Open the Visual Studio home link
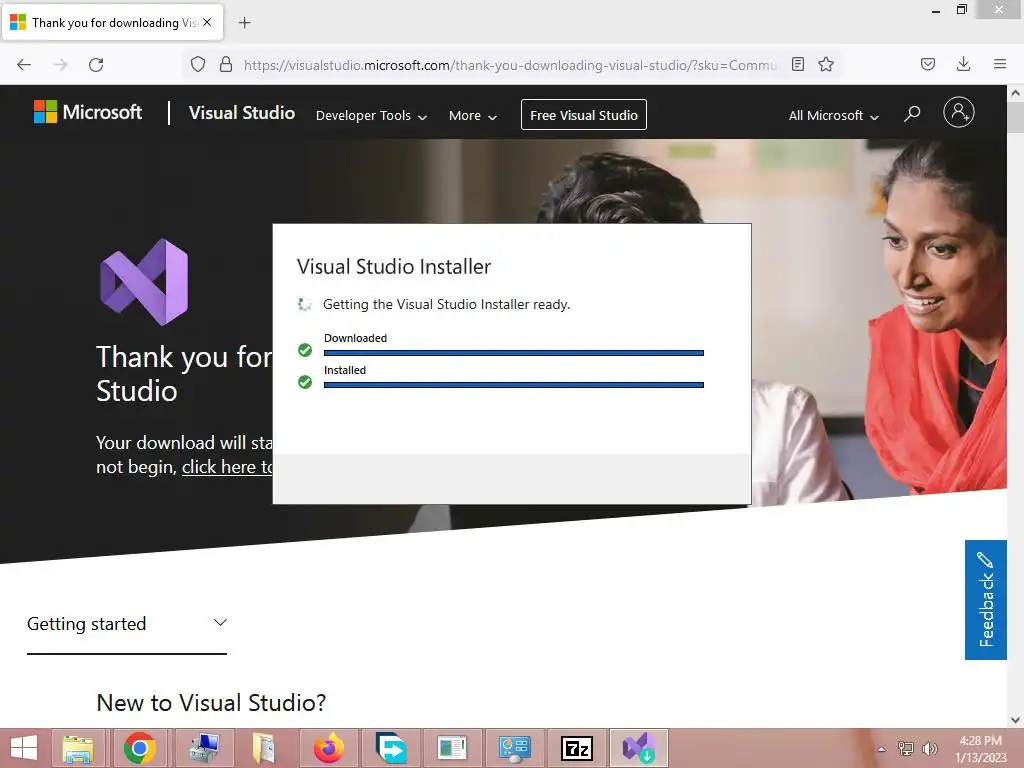This screenshot has height=768, width=1024. (x=242, y=113)
